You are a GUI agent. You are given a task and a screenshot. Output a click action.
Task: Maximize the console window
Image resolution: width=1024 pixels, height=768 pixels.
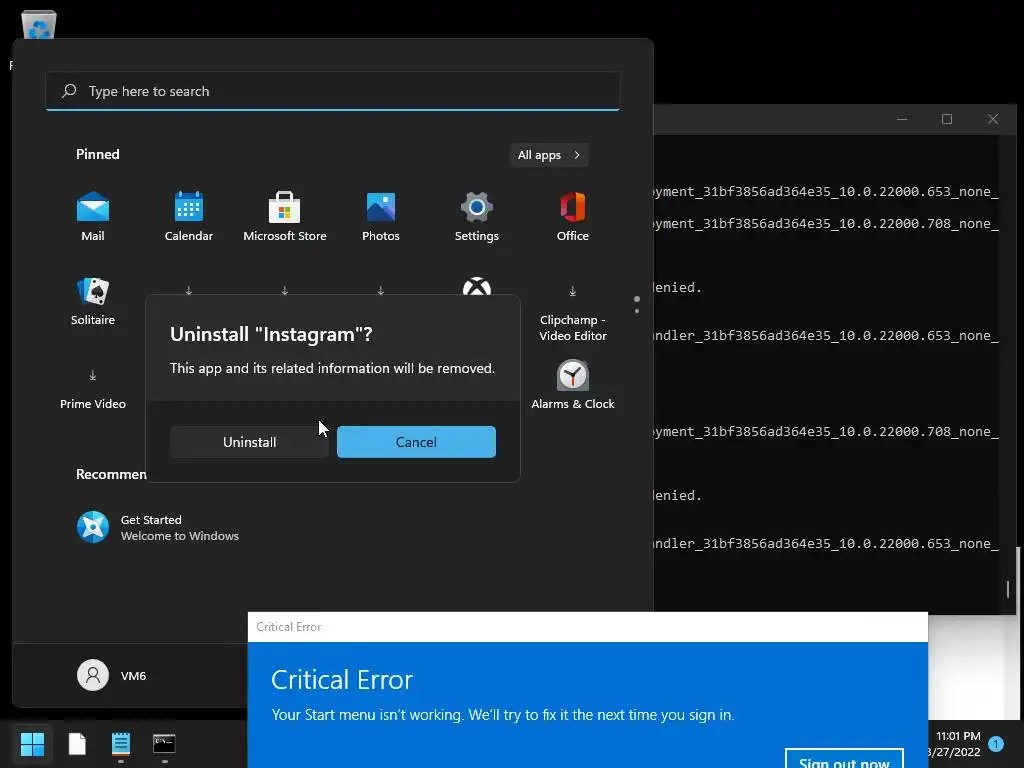(947, 119)
